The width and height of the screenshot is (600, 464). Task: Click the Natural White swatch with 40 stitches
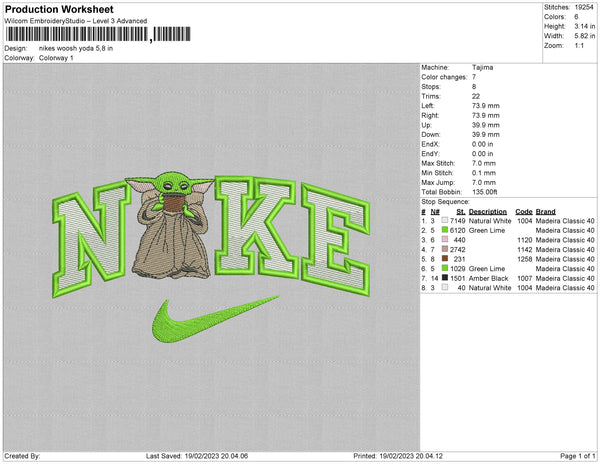point(445,287)
